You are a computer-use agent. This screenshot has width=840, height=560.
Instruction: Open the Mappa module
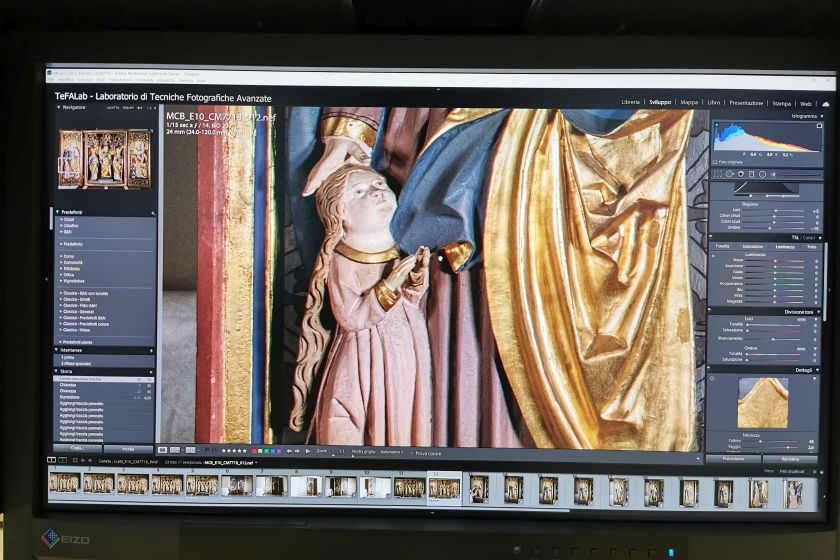(689, 102)
